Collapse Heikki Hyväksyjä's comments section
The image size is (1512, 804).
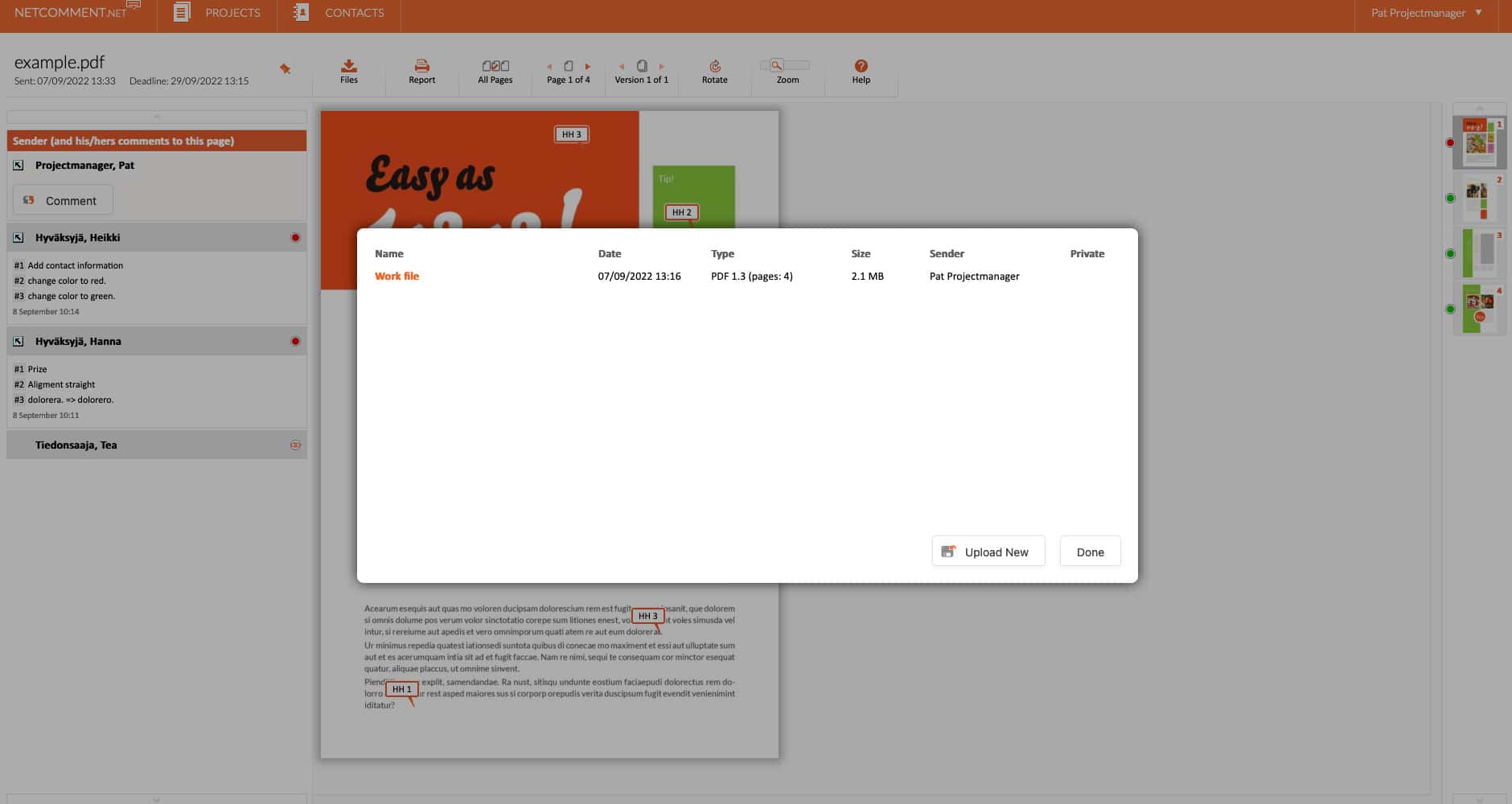18,238
